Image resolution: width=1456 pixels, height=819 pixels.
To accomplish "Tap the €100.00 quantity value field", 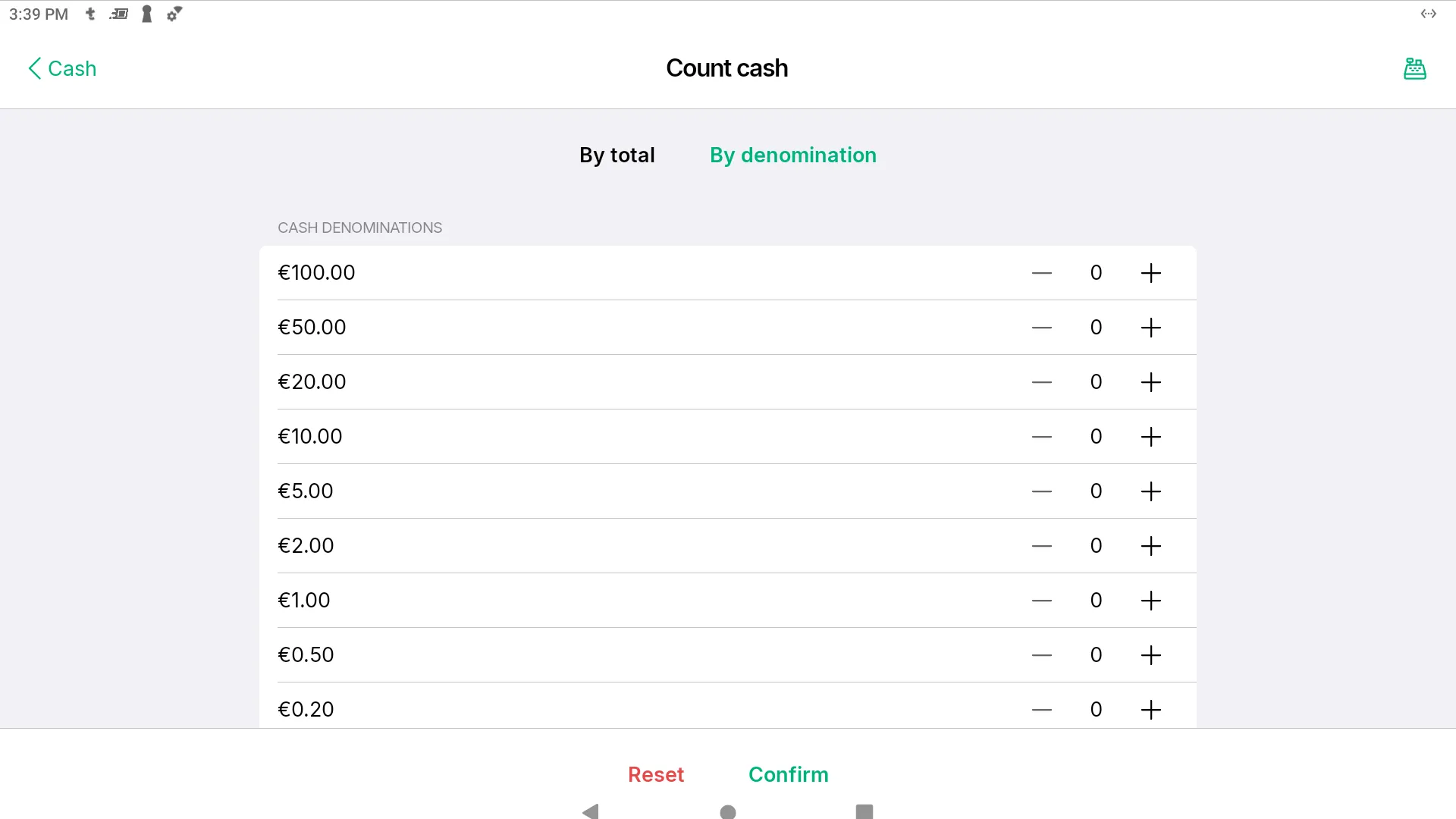I will 1096,273.
